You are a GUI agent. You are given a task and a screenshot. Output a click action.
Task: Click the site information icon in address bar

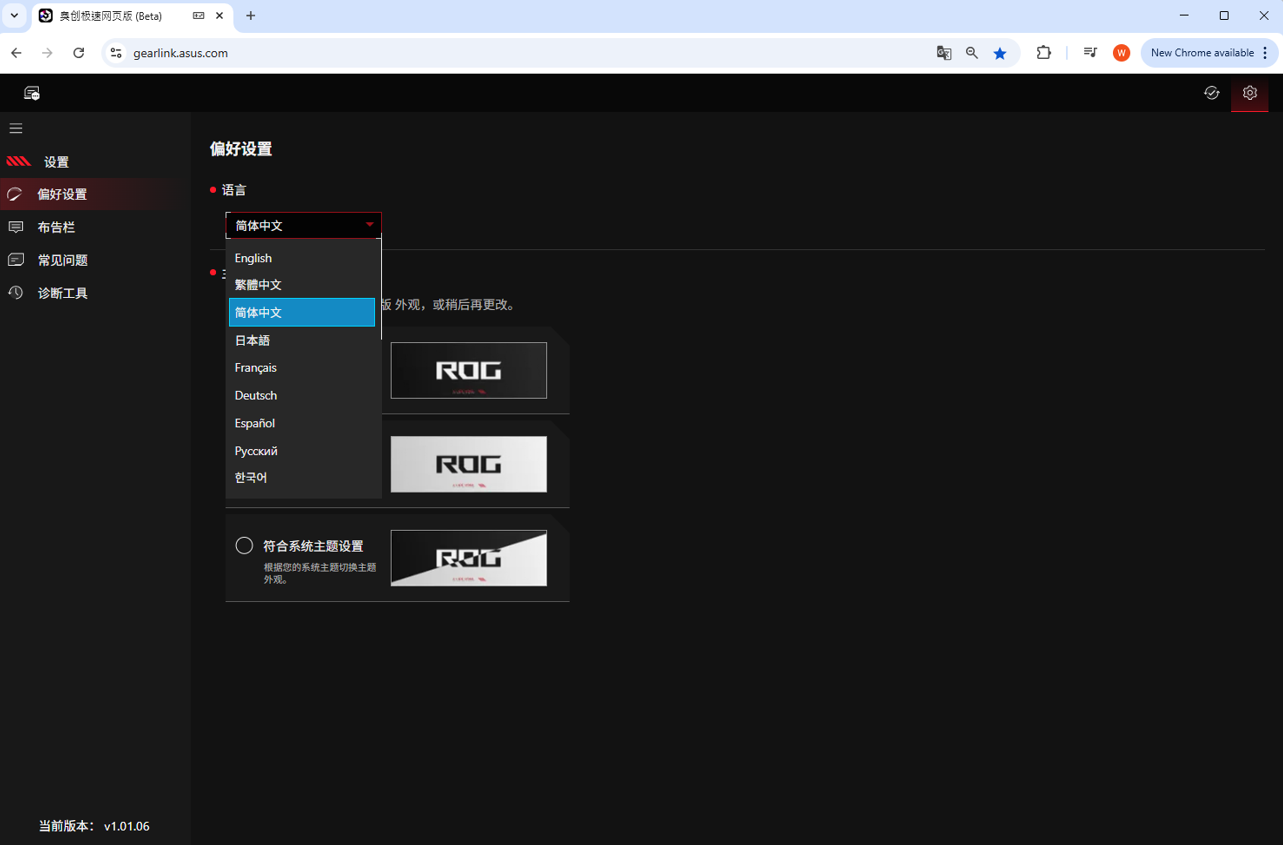[116, 53]
